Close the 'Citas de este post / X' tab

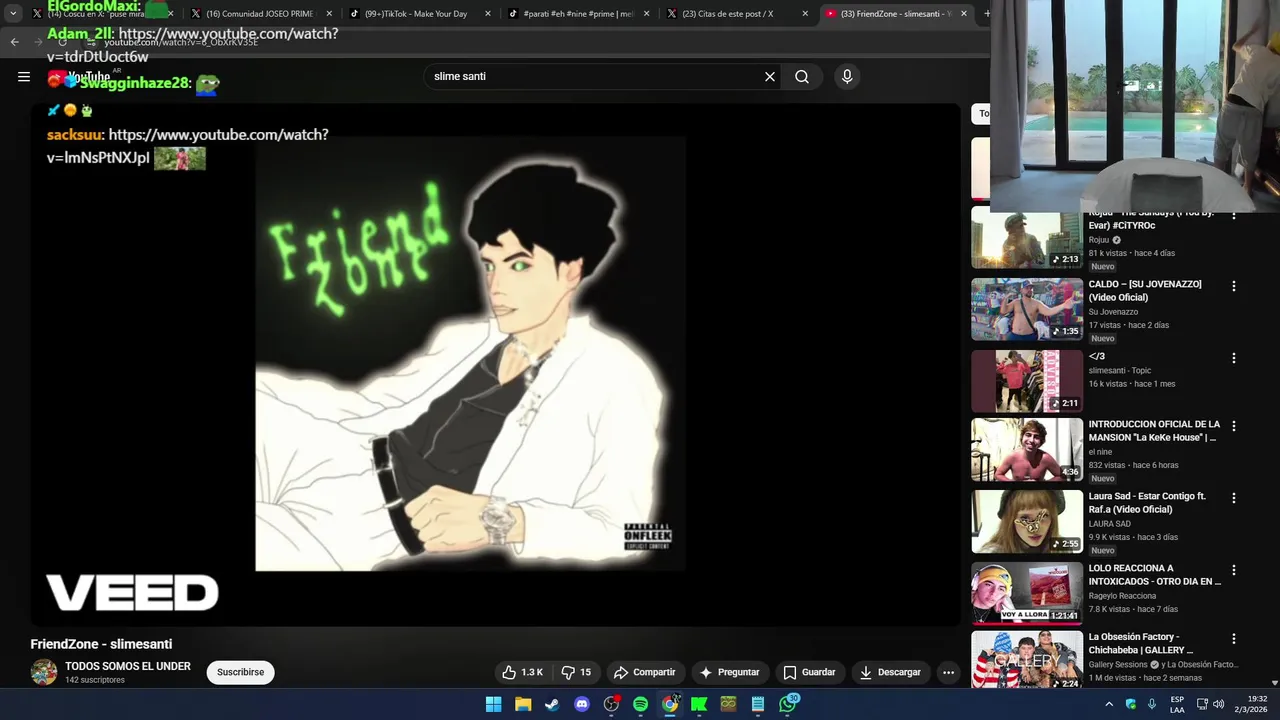[805, 14]
